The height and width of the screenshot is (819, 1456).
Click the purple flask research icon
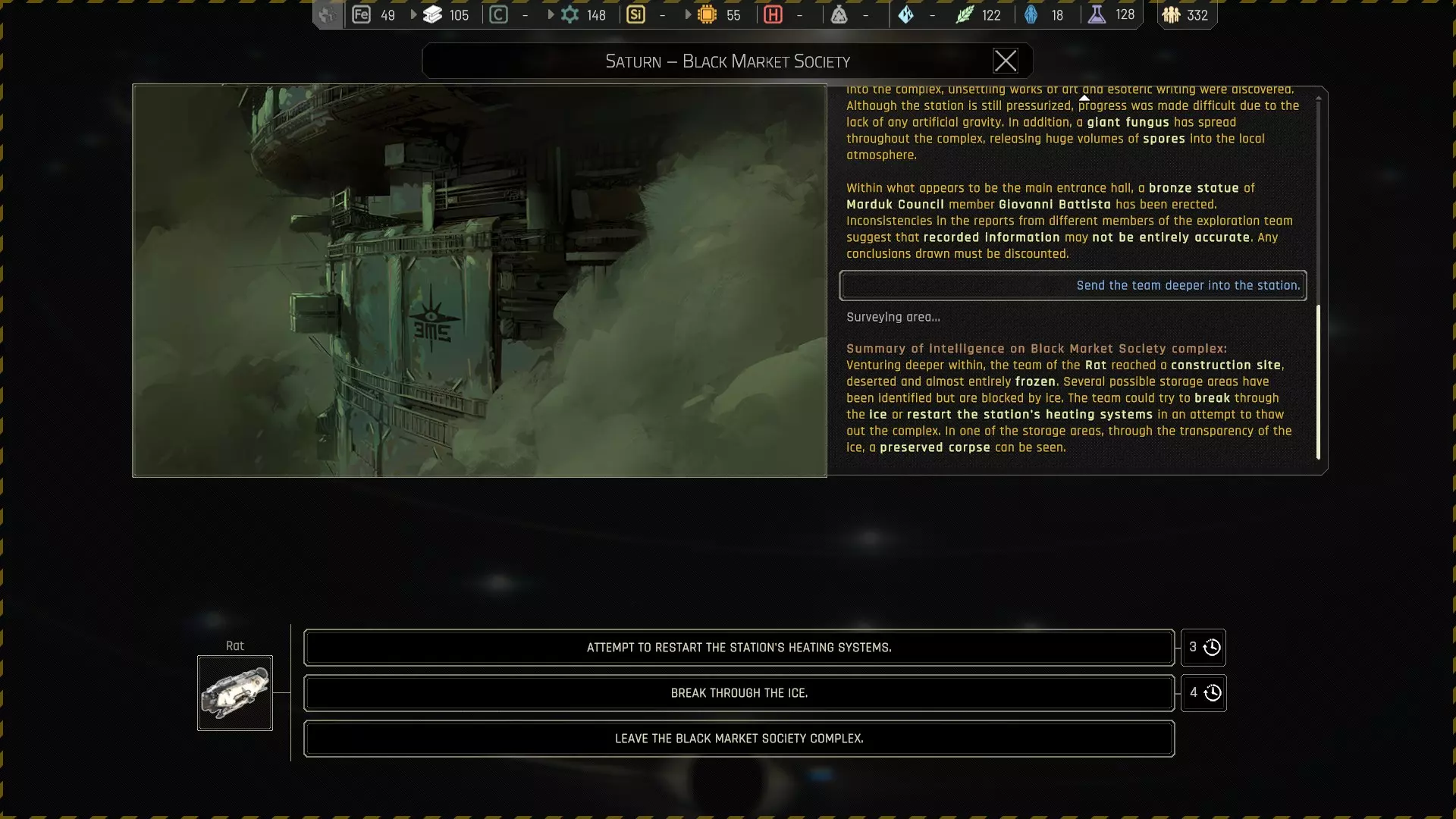[1097, 14]
